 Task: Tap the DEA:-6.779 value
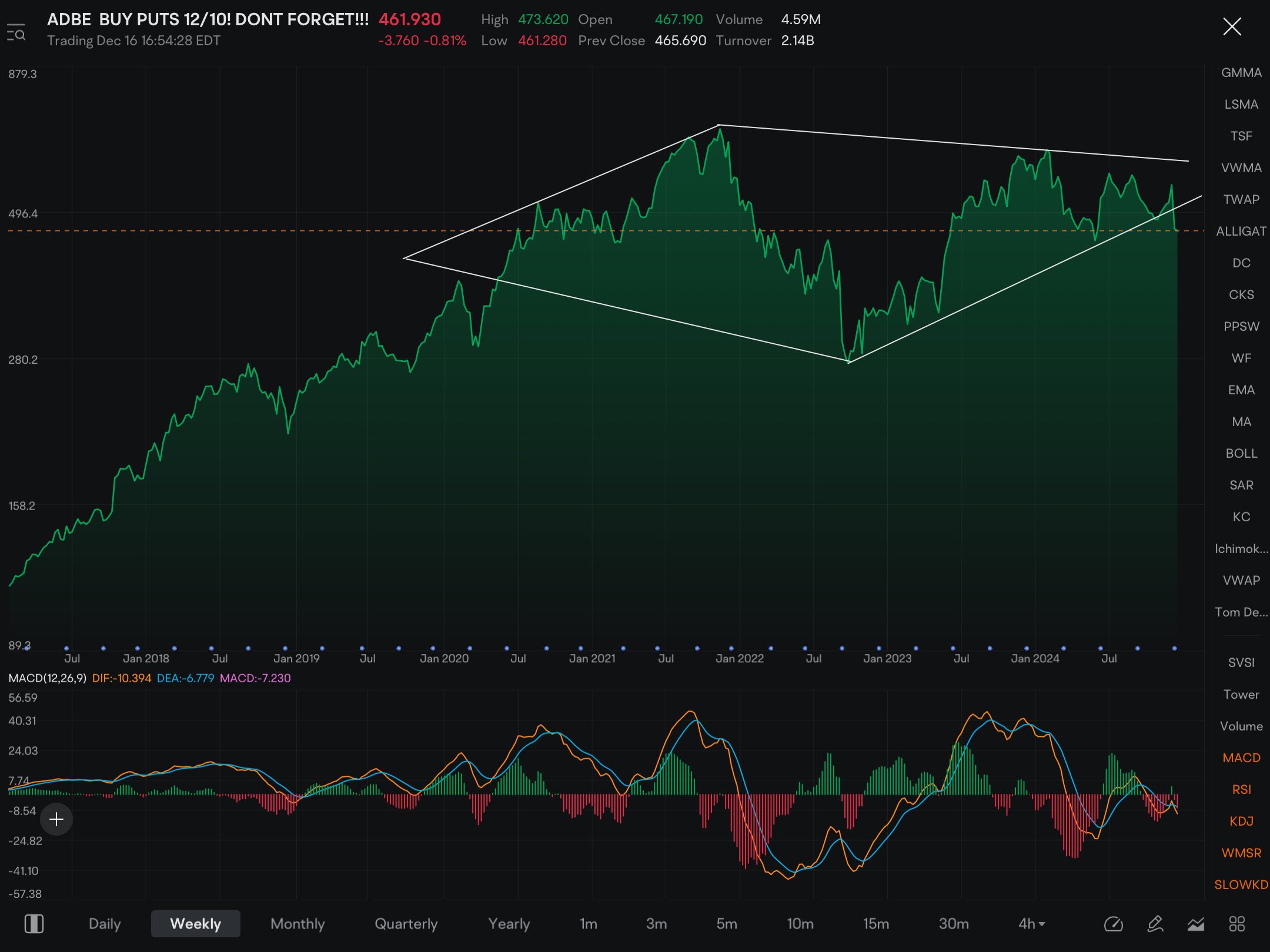185,678
